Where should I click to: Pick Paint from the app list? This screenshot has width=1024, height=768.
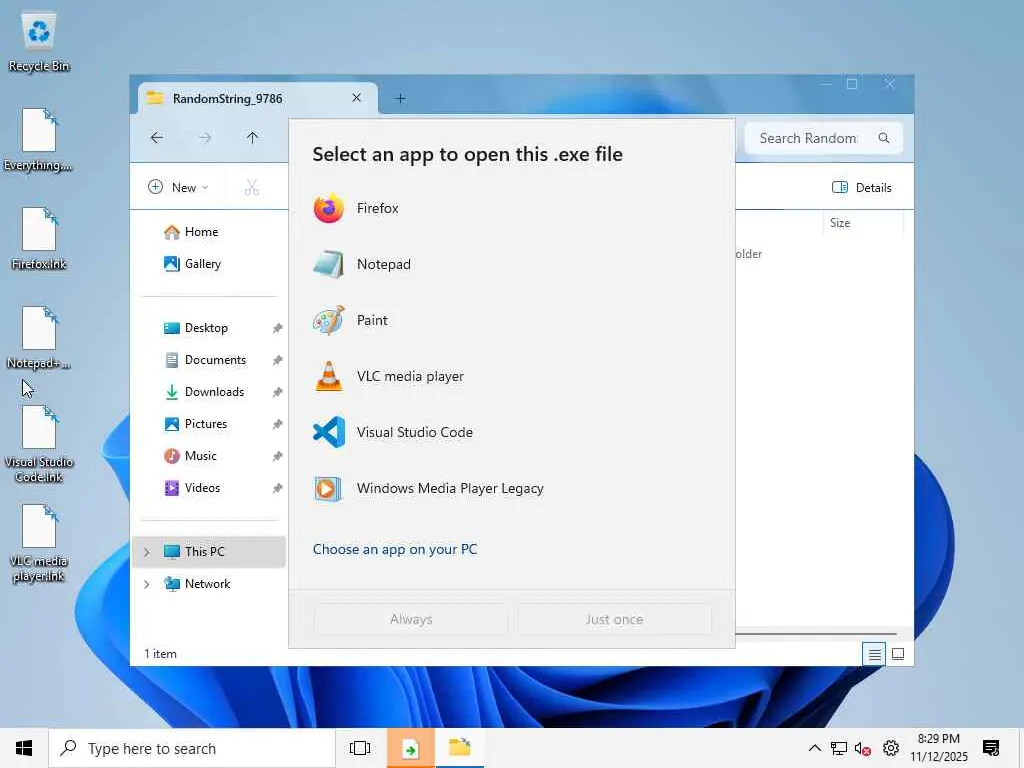tap(511, 321)
